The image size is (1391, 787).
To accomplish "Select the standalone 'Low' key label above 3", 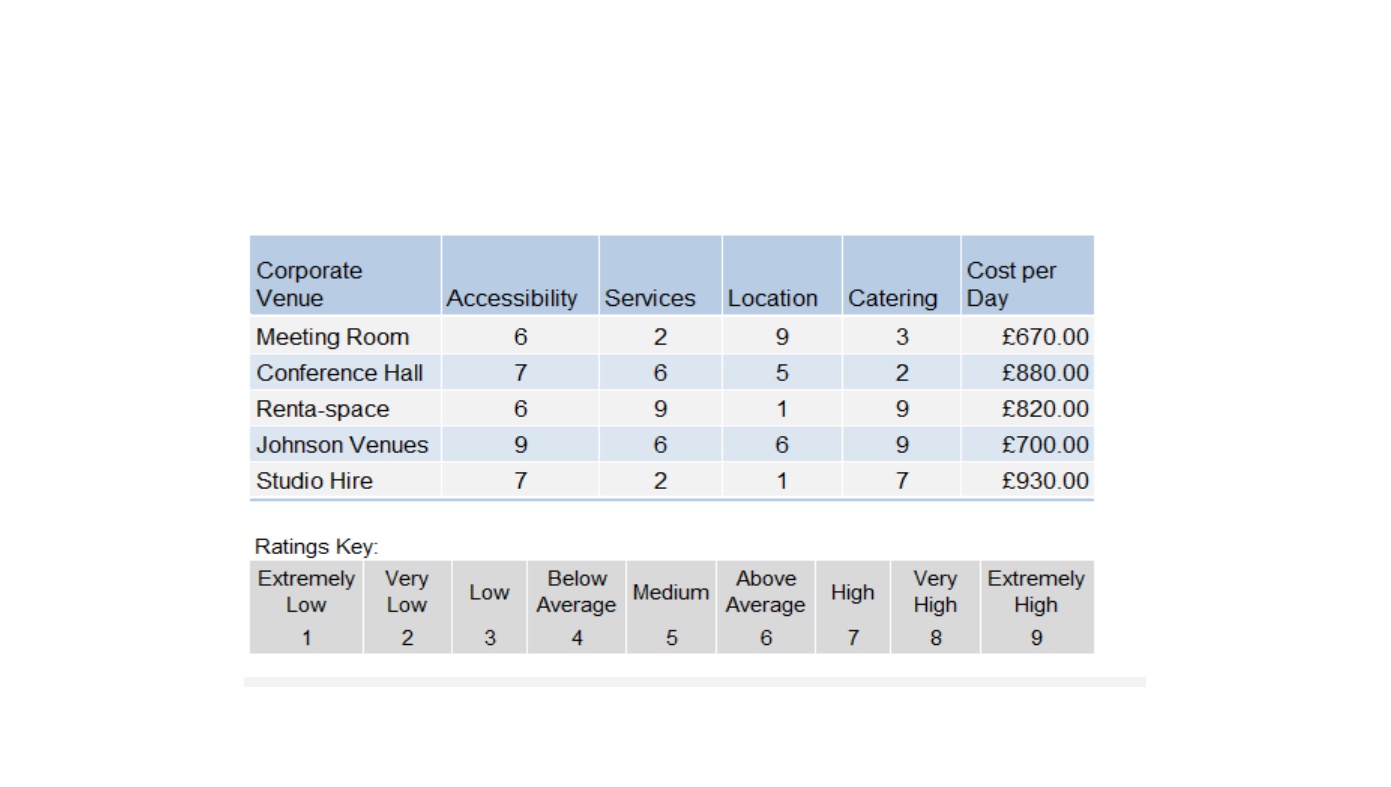I will click(489, 592).
